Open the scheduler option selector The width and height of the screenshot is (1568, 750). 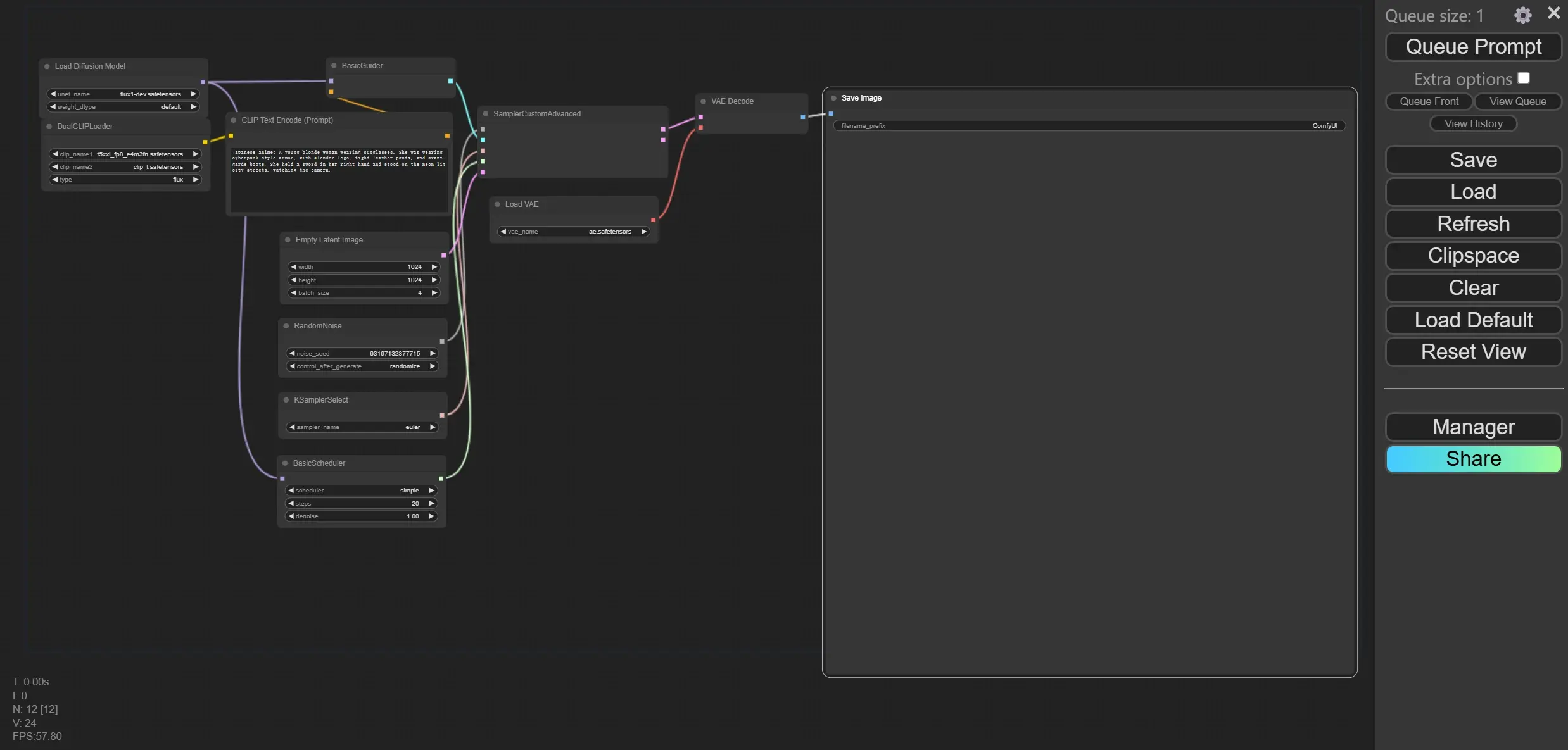(x=361, y=491)
